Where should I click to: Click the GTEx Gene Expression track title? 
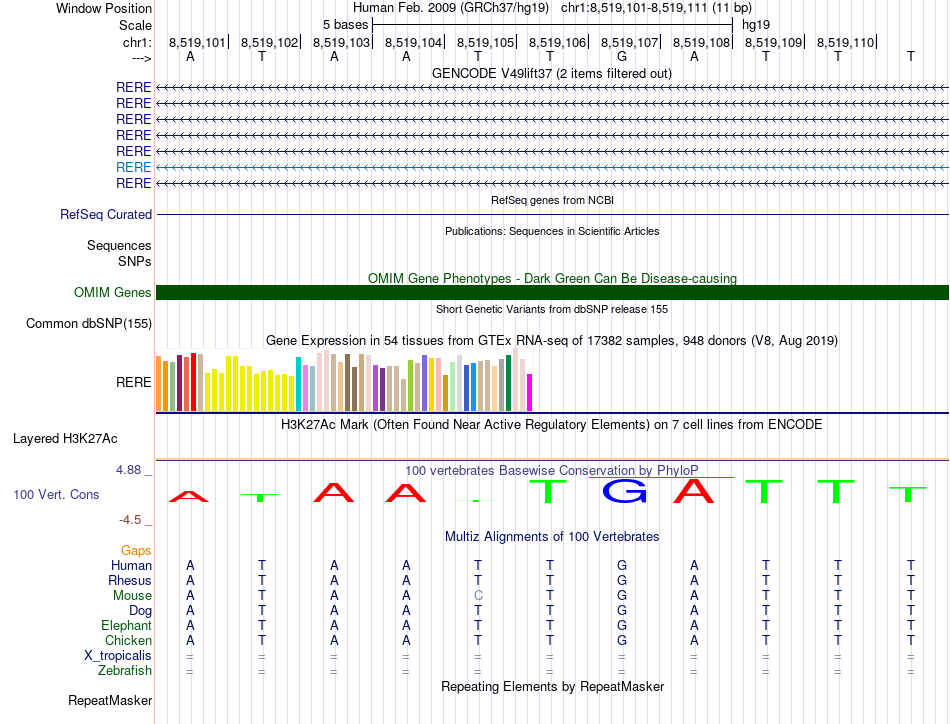pyautogui.click(x=552, y=340)
